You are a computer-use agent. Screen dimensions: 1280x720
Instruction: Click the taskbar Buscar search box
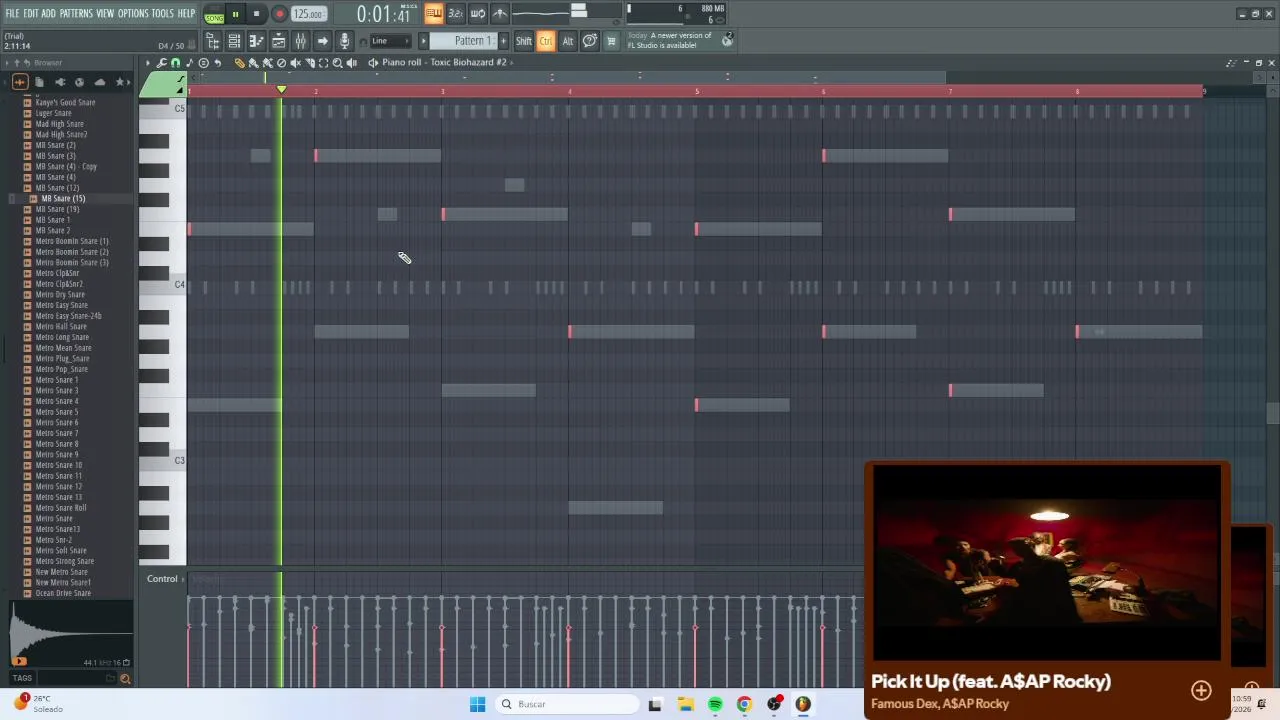click(x=567, y=704)
